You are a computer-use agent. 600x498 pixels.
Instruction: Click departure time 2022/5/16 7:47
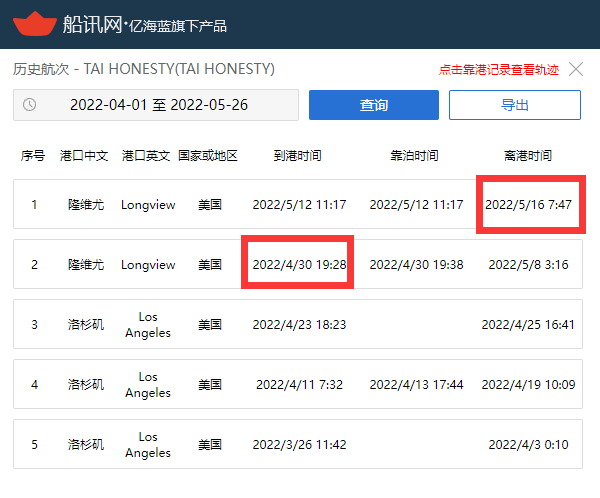coord(528,204)
